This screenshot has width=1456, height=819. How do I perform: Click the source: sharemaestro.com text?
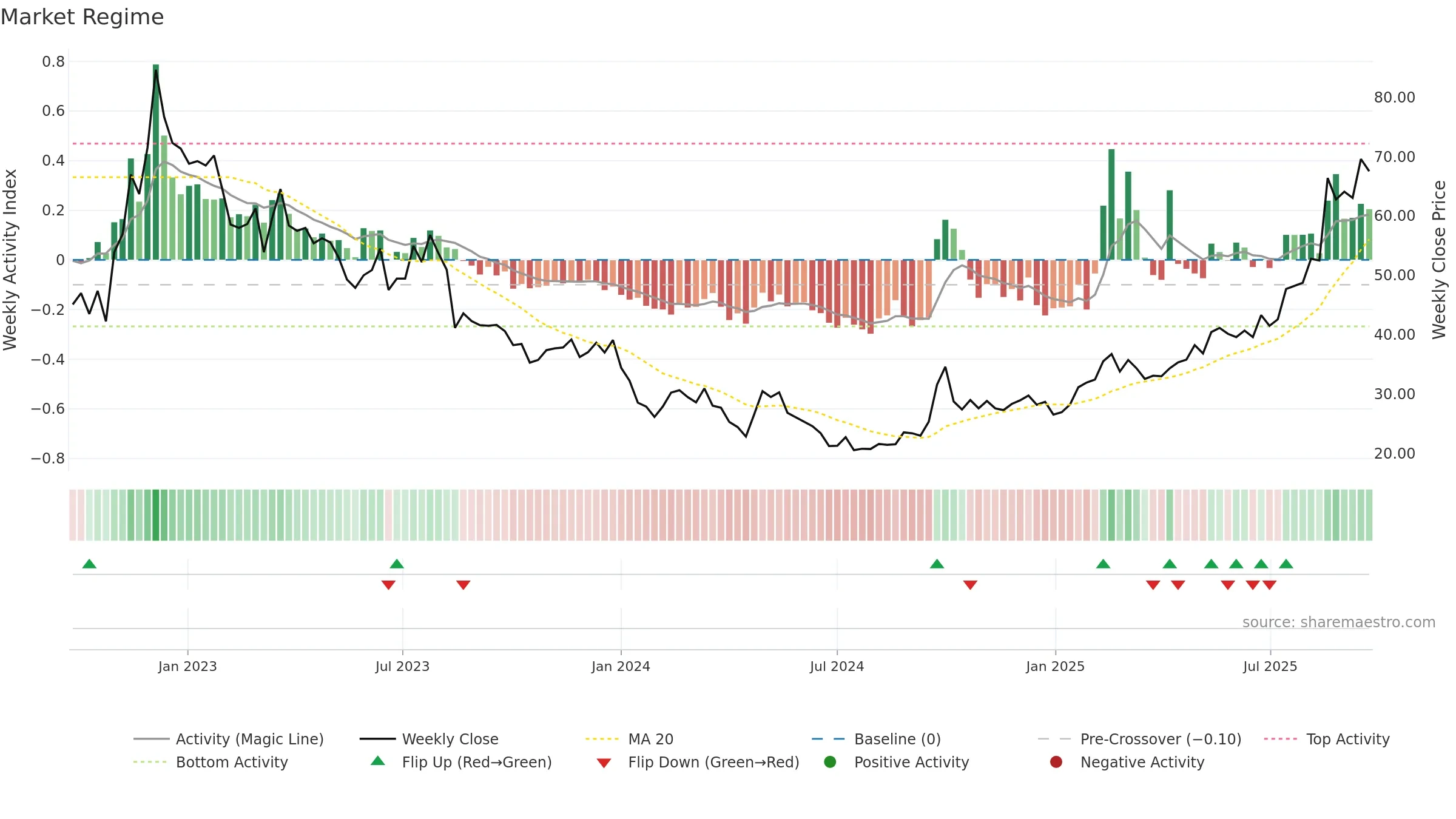tap(1339, 622)
